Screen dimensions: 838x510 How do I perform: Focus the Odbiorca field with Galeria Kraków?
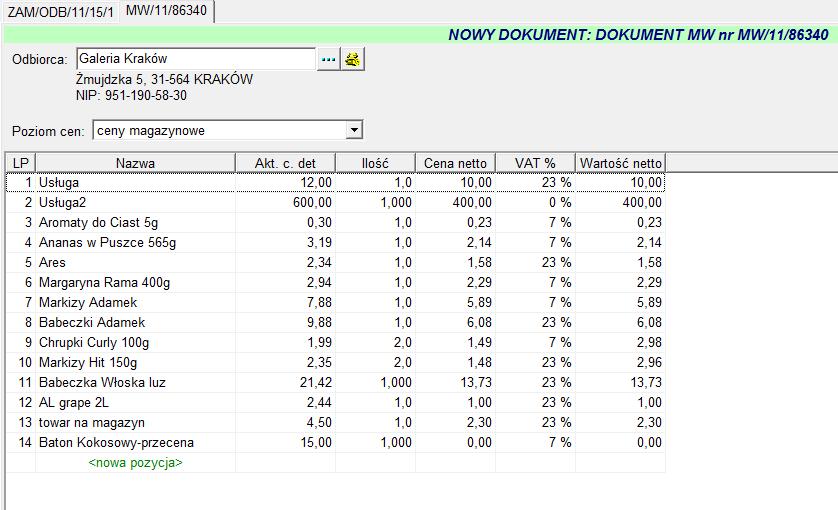coord(196,59)
